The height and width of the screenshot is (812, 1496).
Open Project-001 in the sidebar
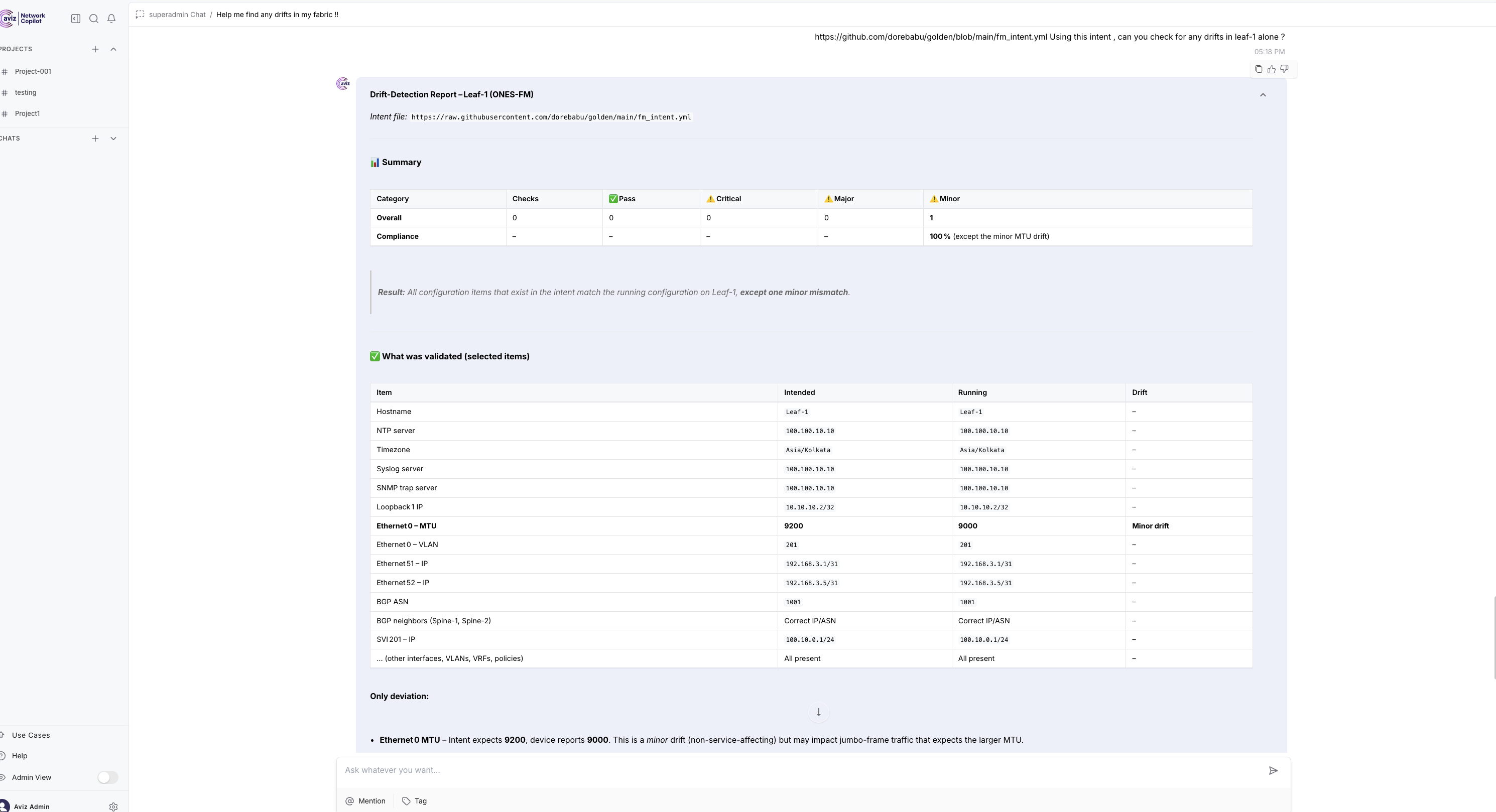coord(33,71)
